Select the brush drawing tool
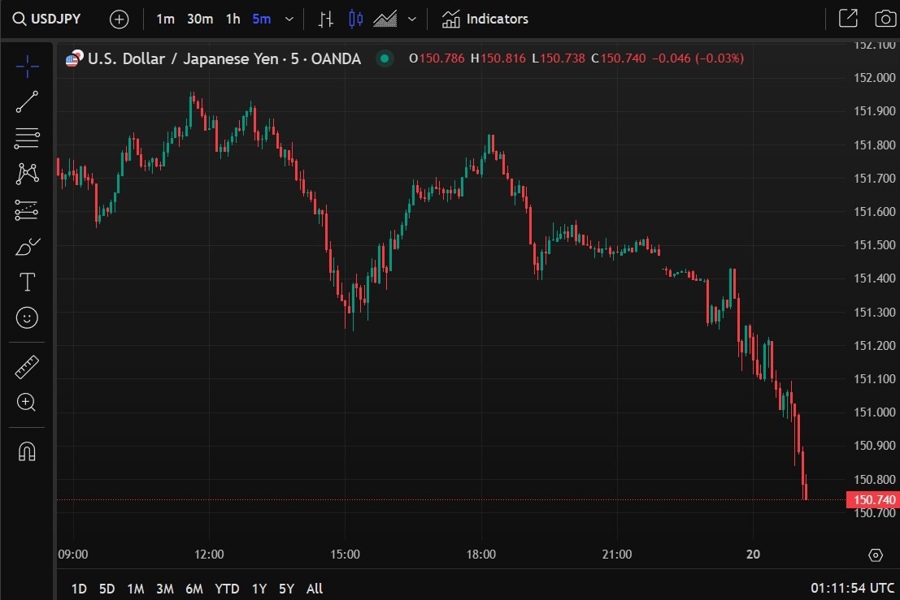Image resolution: width=900 pixels, height=600 pixels. (x=26, y=245)
